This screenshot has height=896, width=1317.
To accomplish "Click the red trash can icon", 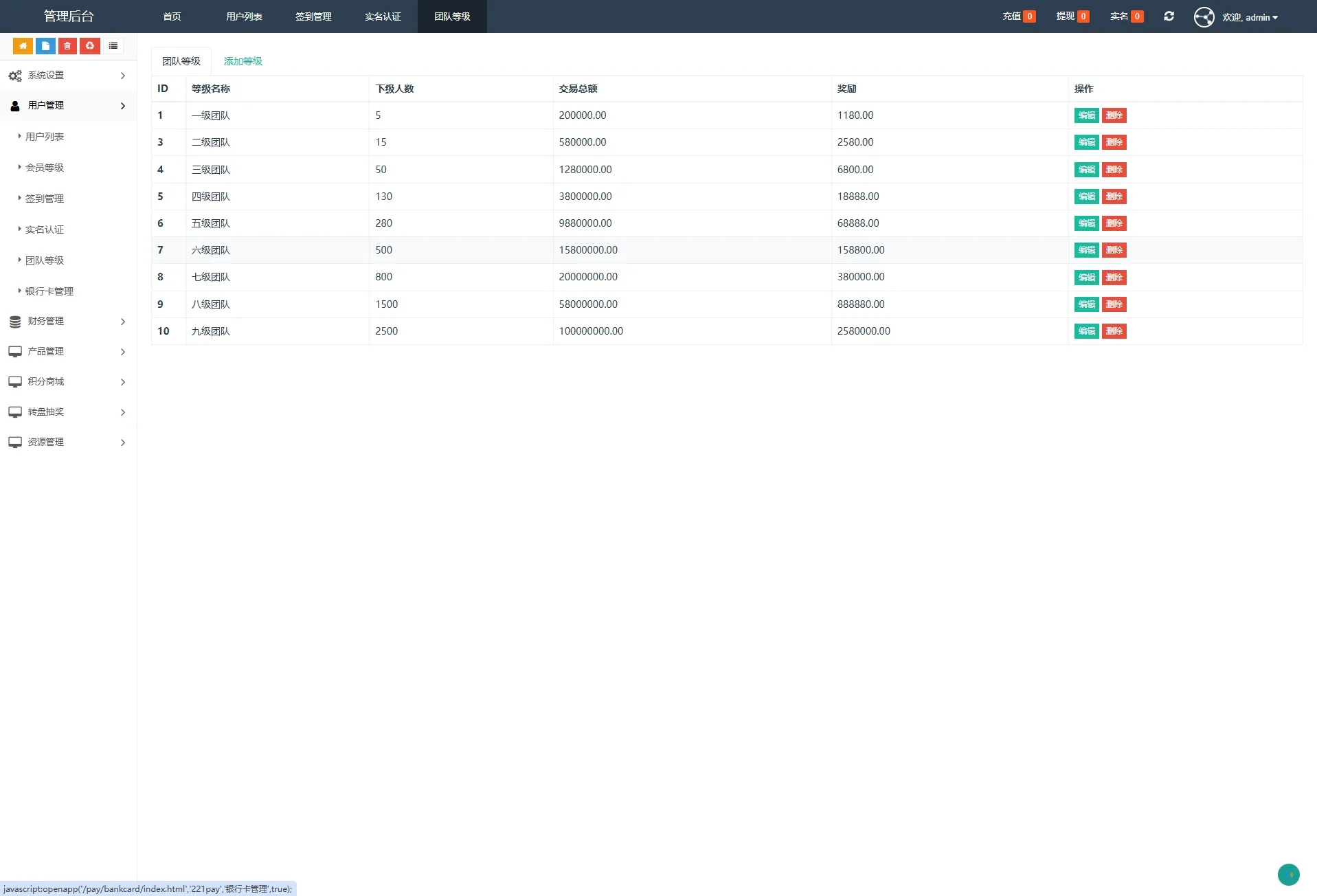I will coord(67,46).
